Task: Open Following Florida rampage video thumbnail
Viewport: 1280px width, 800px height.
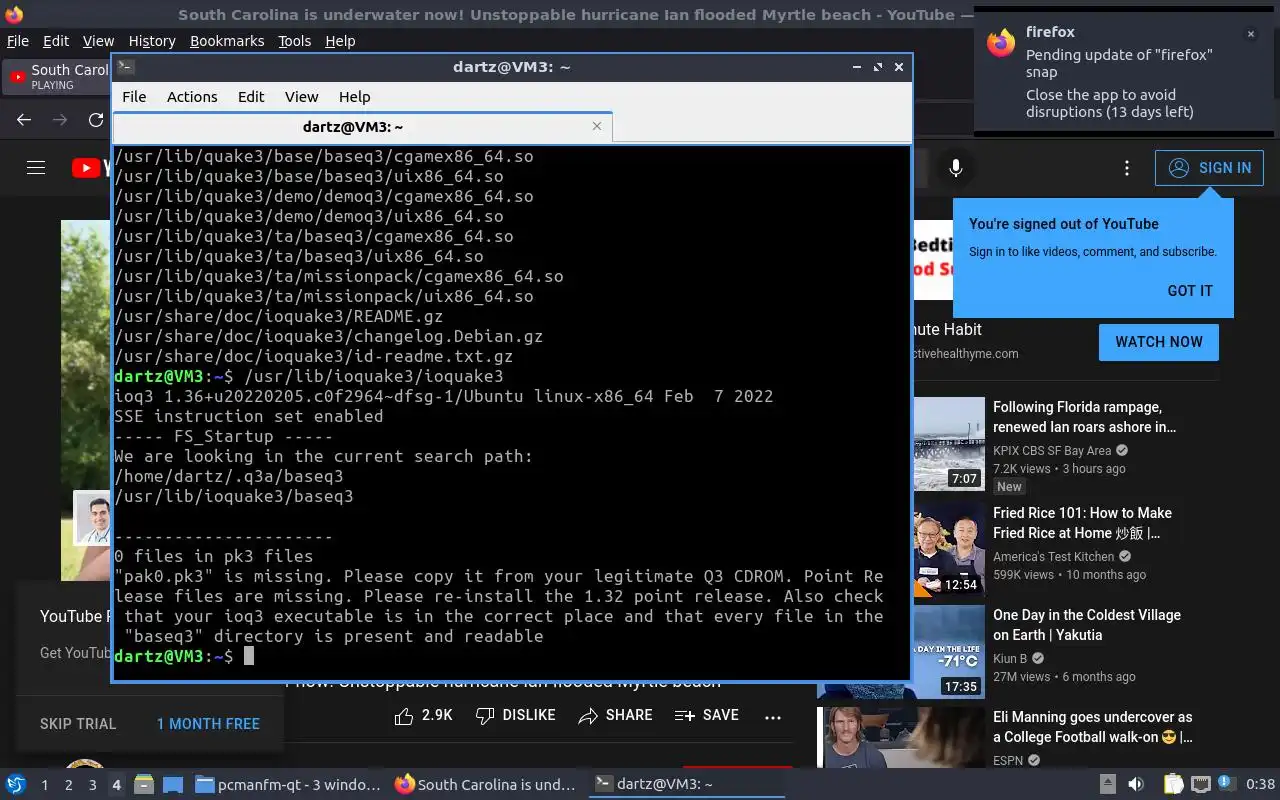Action: (950, 444)
